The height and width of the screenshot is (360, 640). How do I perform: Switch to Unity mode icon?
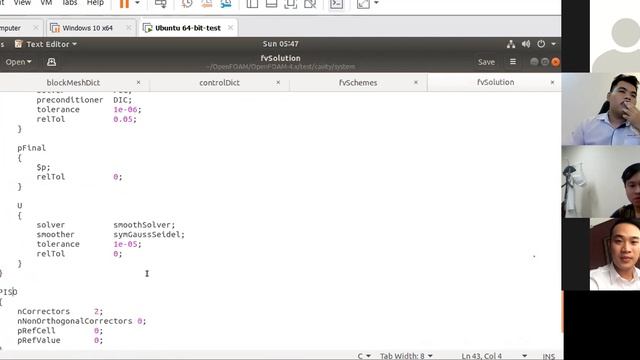click(x=310, y=4)
